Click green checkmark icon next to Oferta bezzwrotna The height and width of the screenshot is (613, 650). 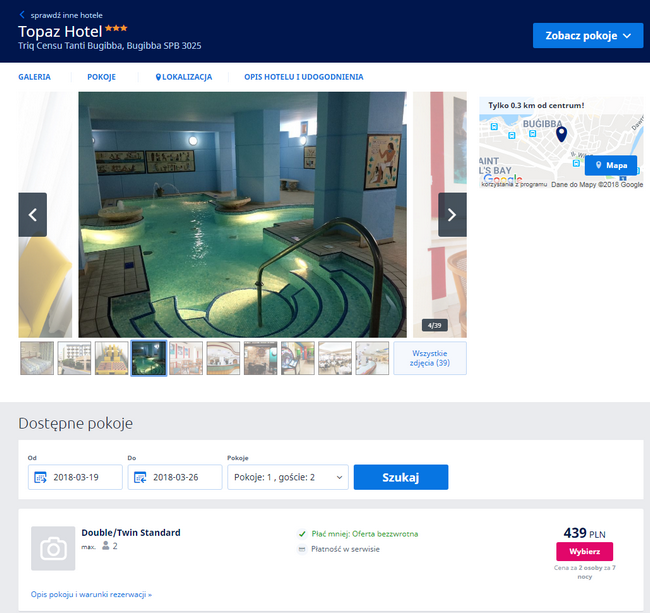302,534
